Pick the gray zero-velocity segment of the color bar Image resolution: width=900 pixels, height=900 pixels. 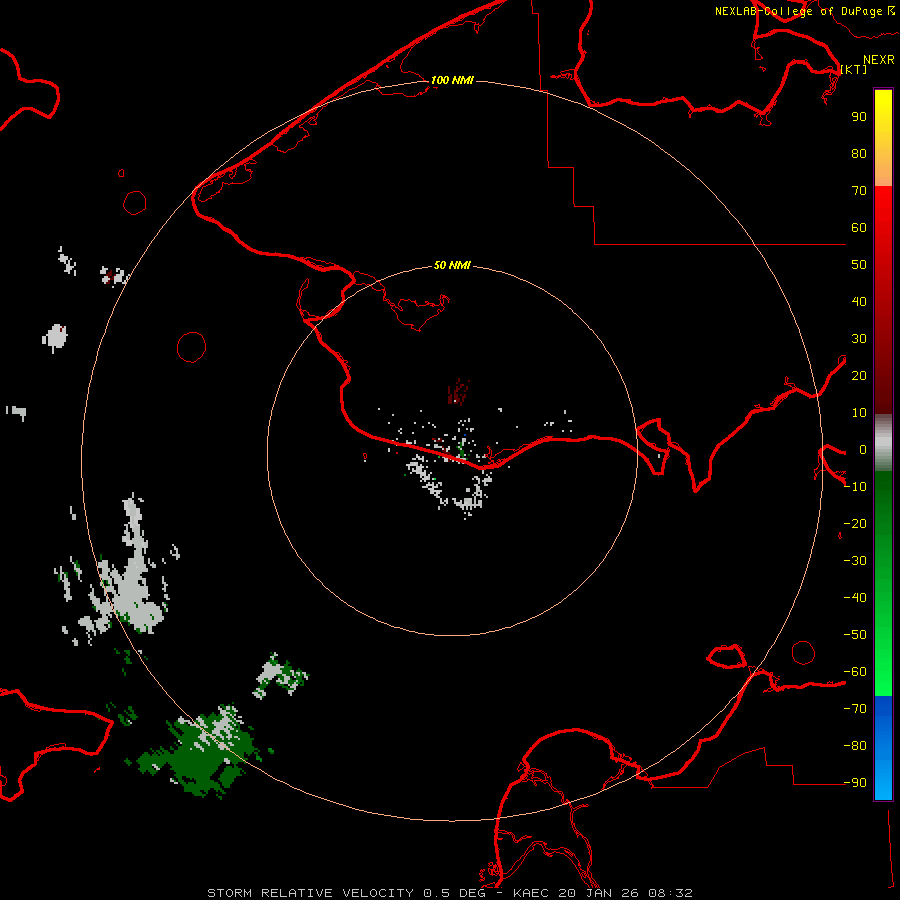pyautogui.click(x=883, y=443)
